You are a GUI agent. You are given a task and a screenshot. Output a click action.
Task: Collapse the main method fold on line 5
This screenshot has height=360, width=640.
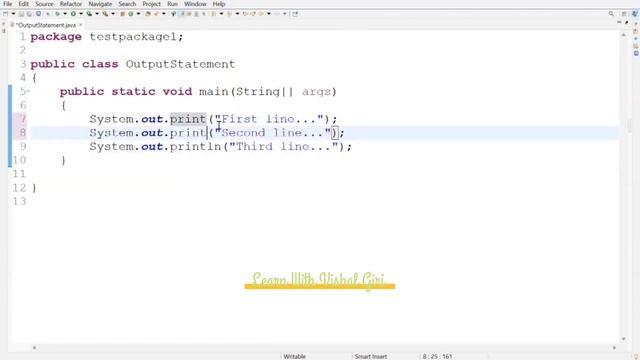pos(29,91)
